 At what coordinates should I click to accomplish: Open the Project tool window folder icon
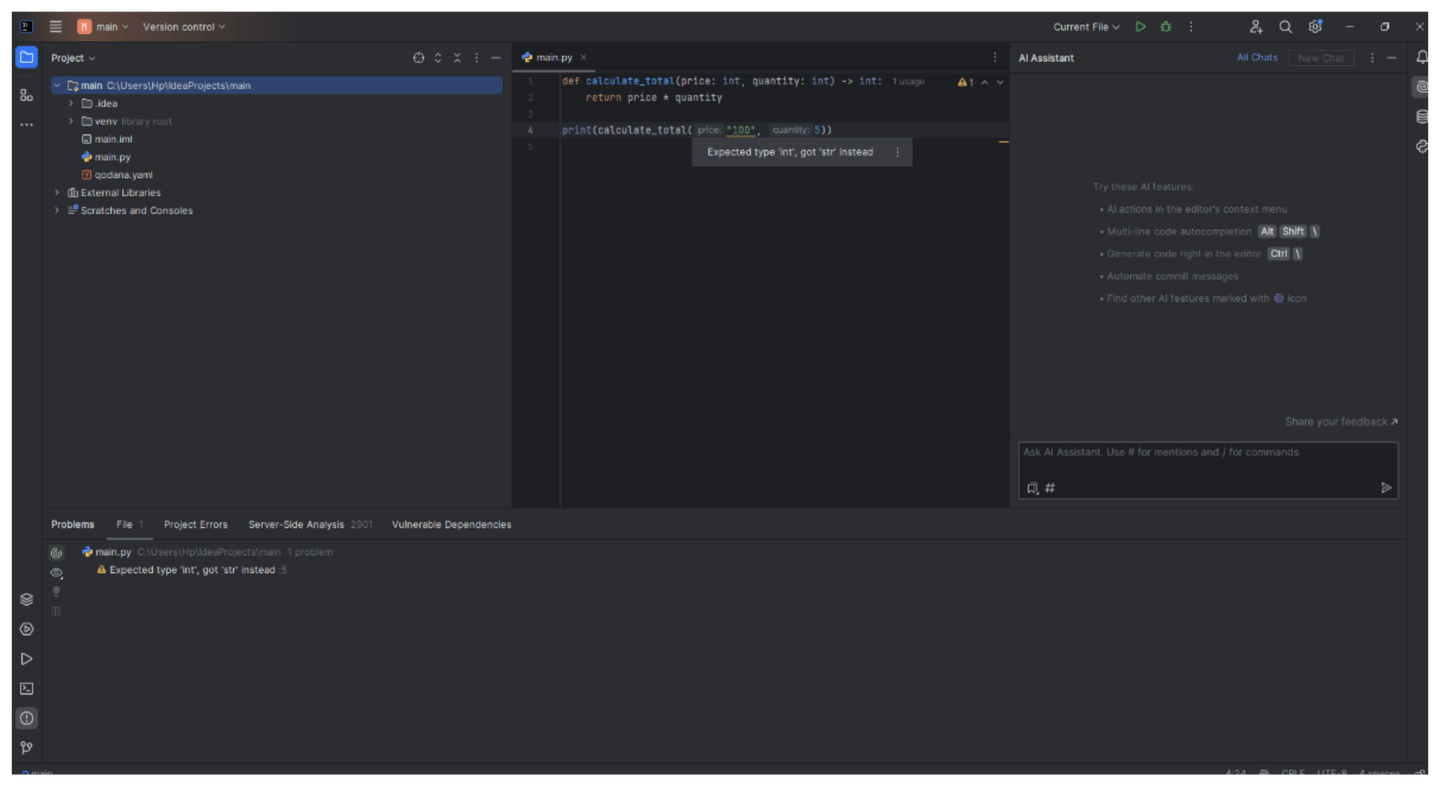click(27, 57)
